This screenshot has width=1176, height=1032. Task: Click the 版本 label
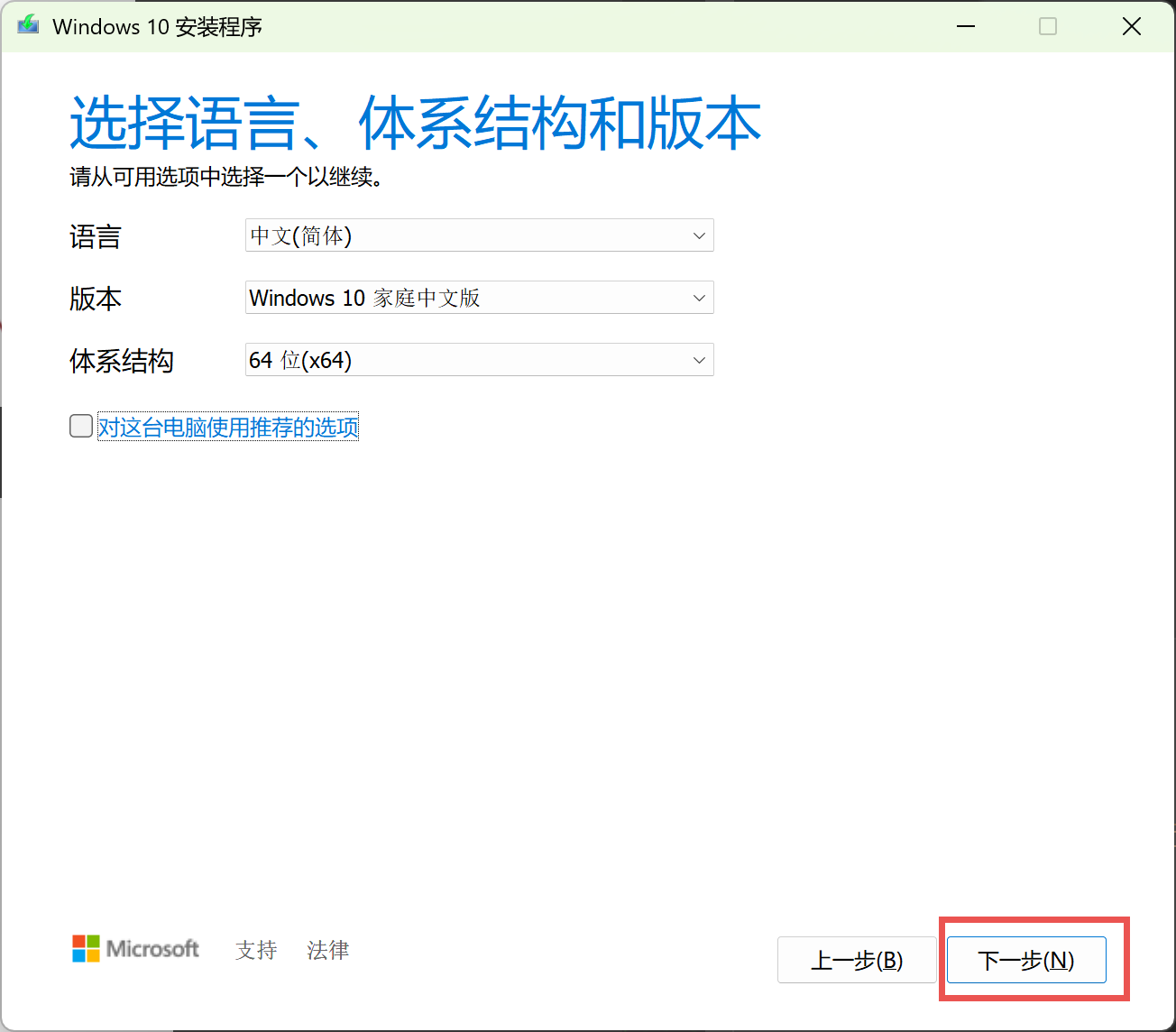[96, 299]
